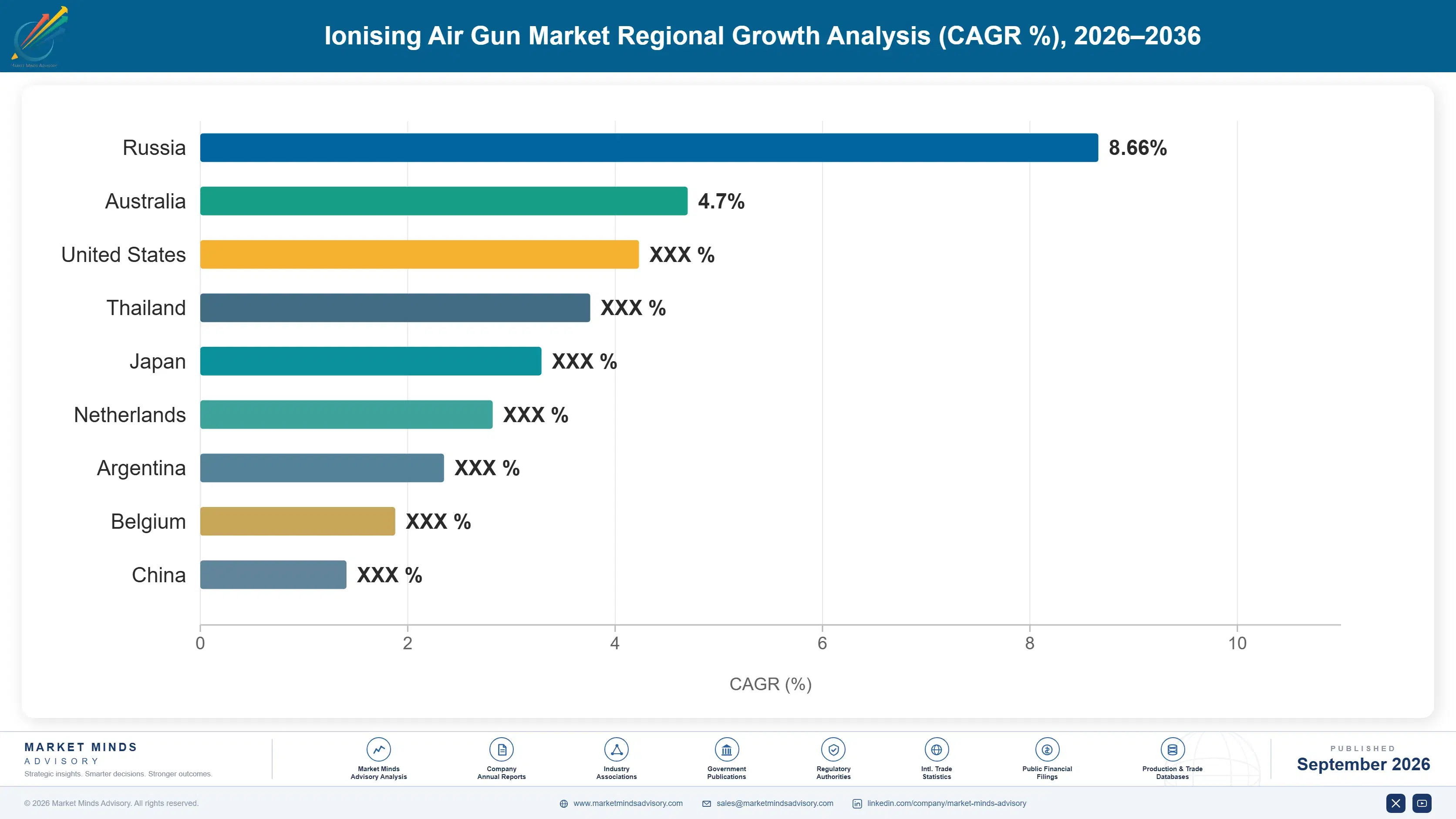Screen dimensions: 1456x819
Task: Click the globe icon beside the website URL
Action: tap(563, 804)
